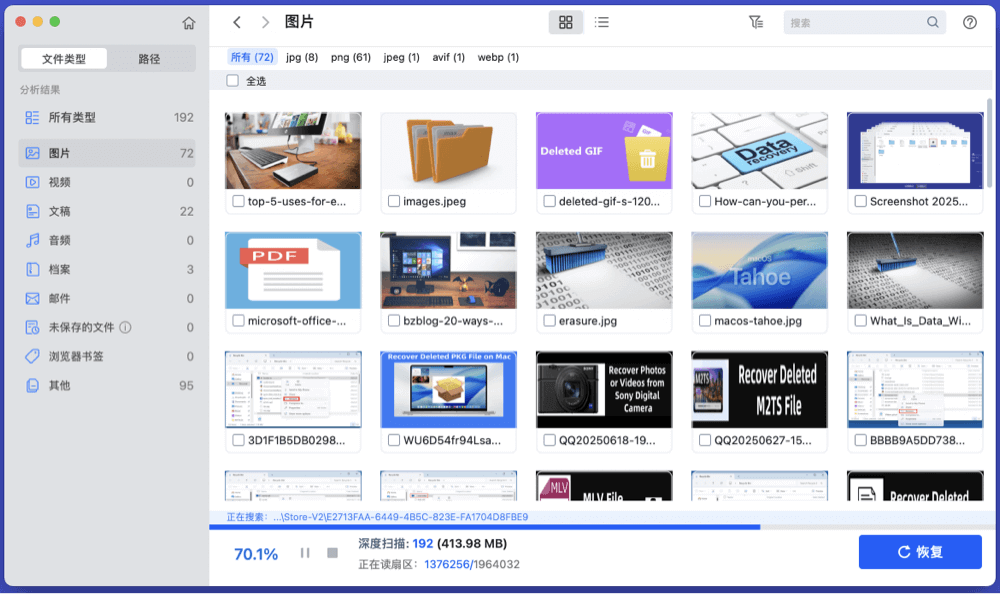1000x594 pixels.
Task: Tick the images.jpeg checkbox
Action: (x=394, y=202)
